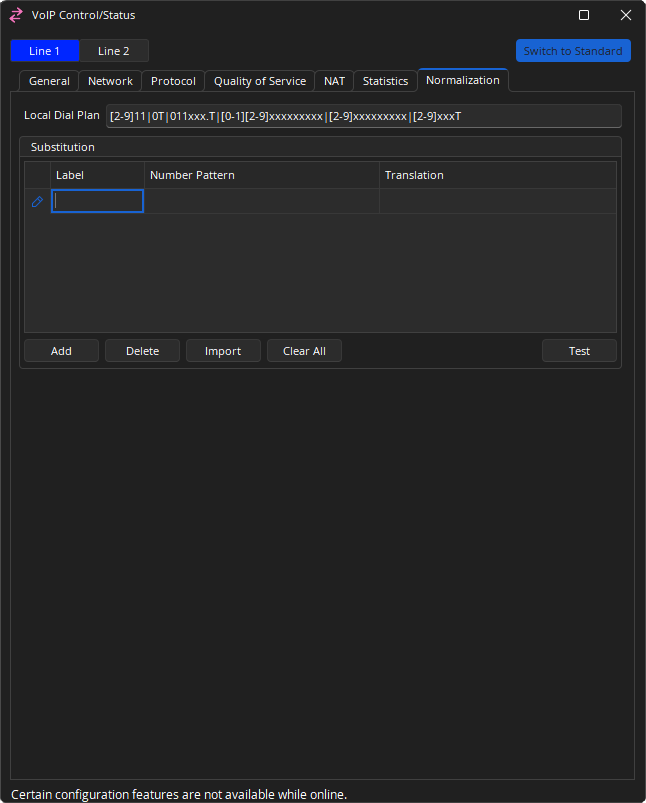
Task: Open the Network tab
Action: point(110,81)
